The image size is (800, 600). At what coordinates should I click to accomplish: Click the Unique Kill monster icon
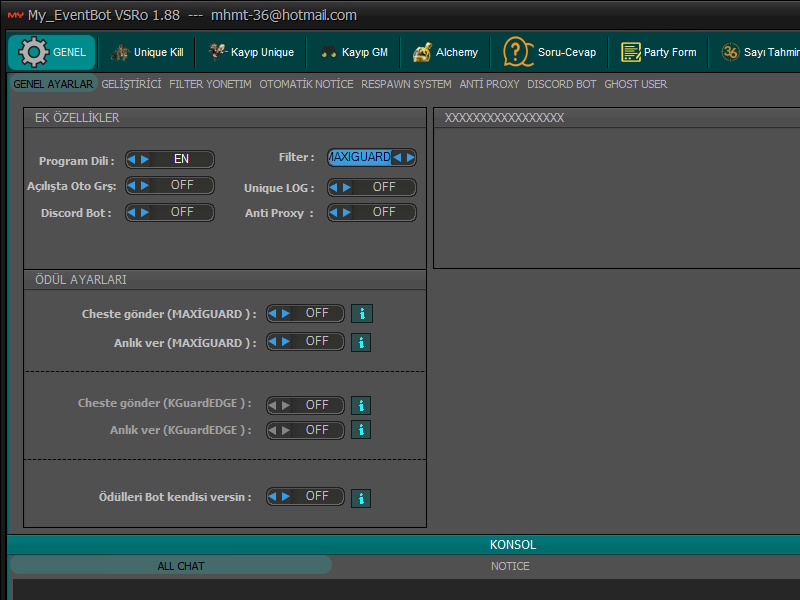coord(120,52)
